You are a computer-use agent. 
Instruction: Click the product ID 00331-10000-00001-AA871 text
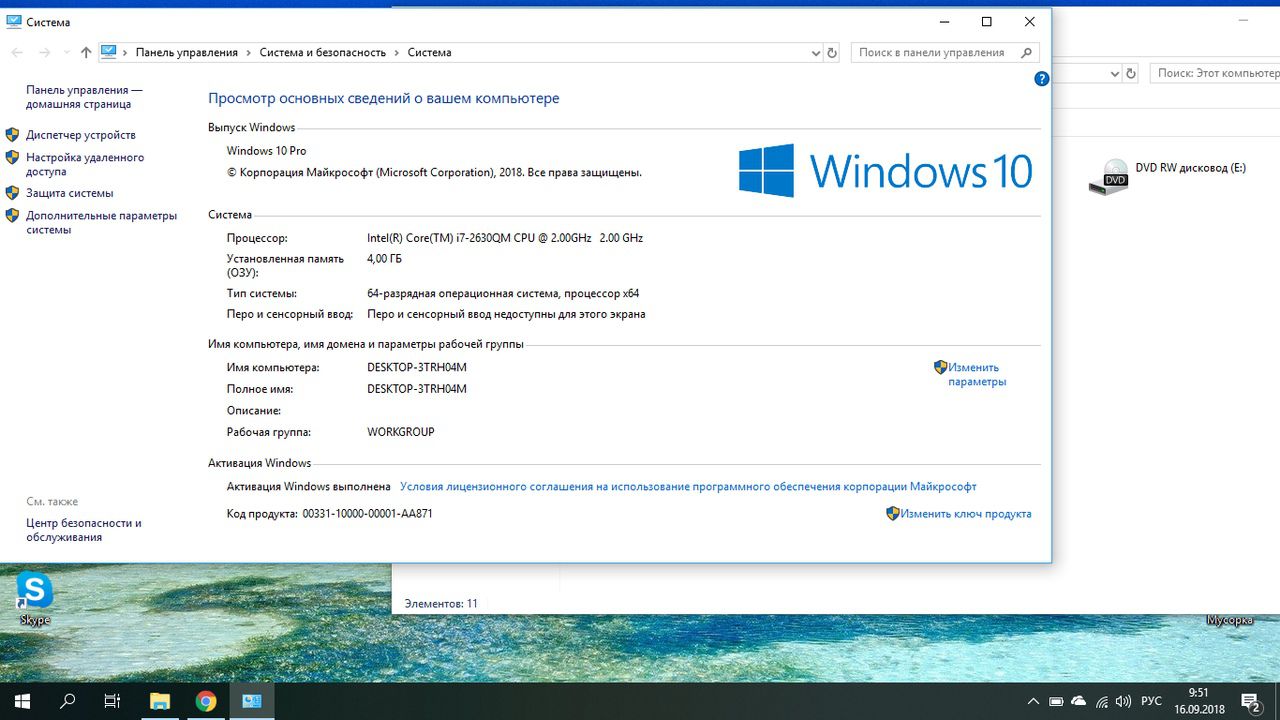point(367,514)
